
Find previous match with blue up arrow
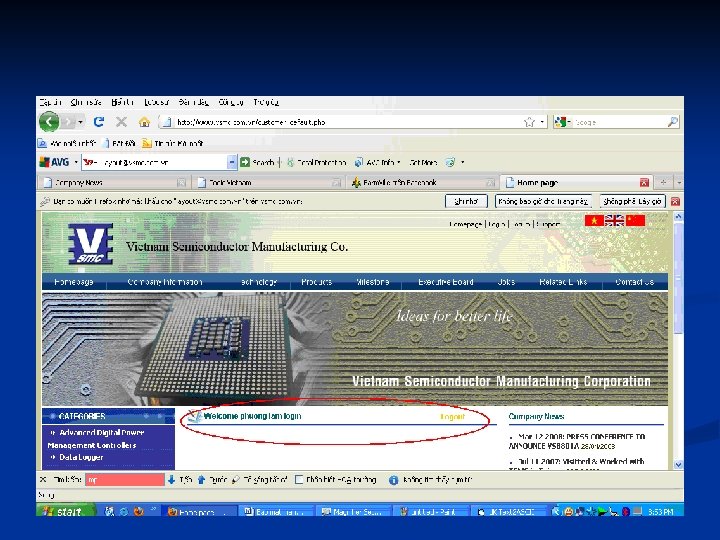[x=201, y=480]
